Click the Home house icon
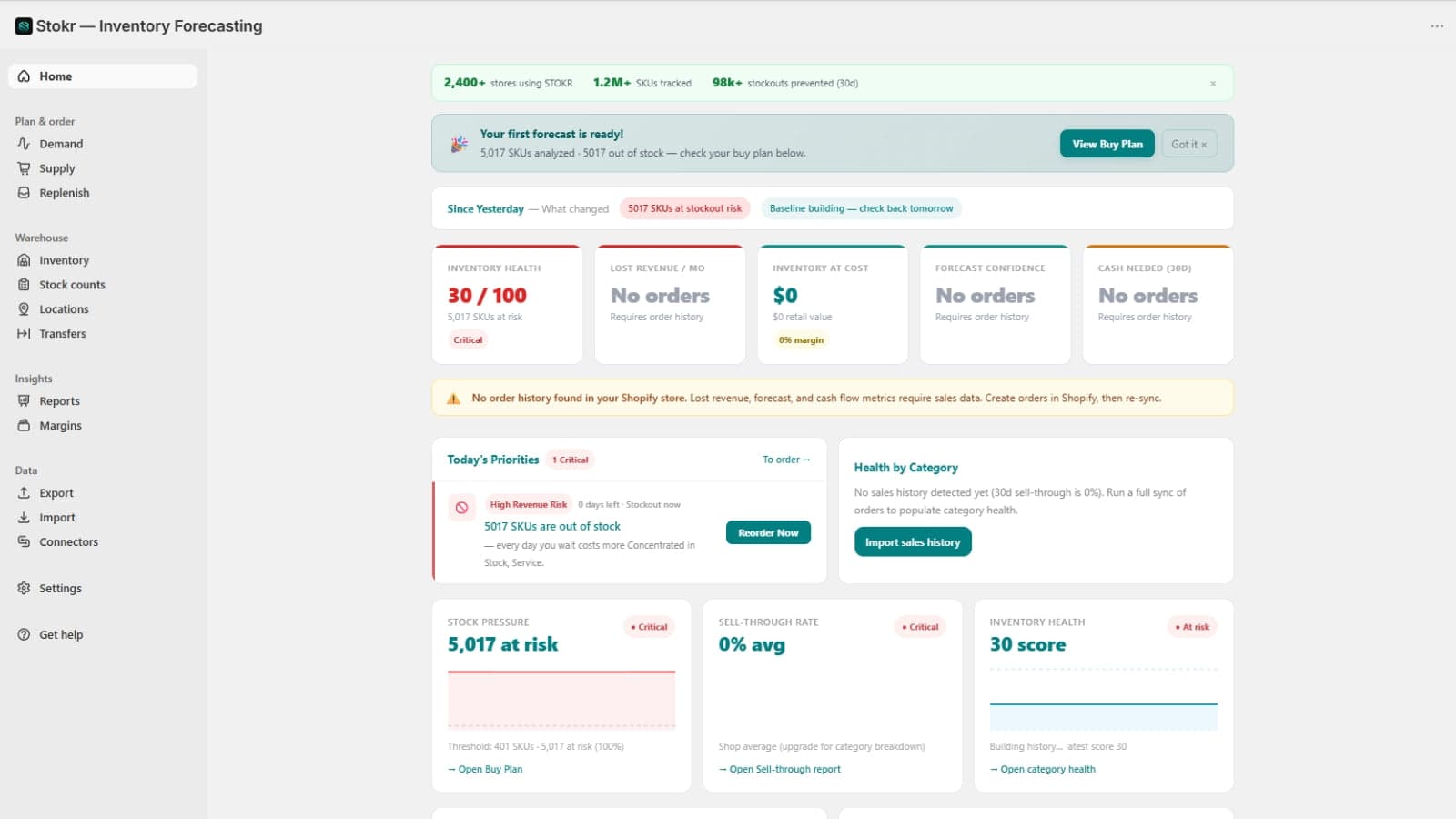The width and height of the screenshot is (1456, 819). click(x=24, y=76)
